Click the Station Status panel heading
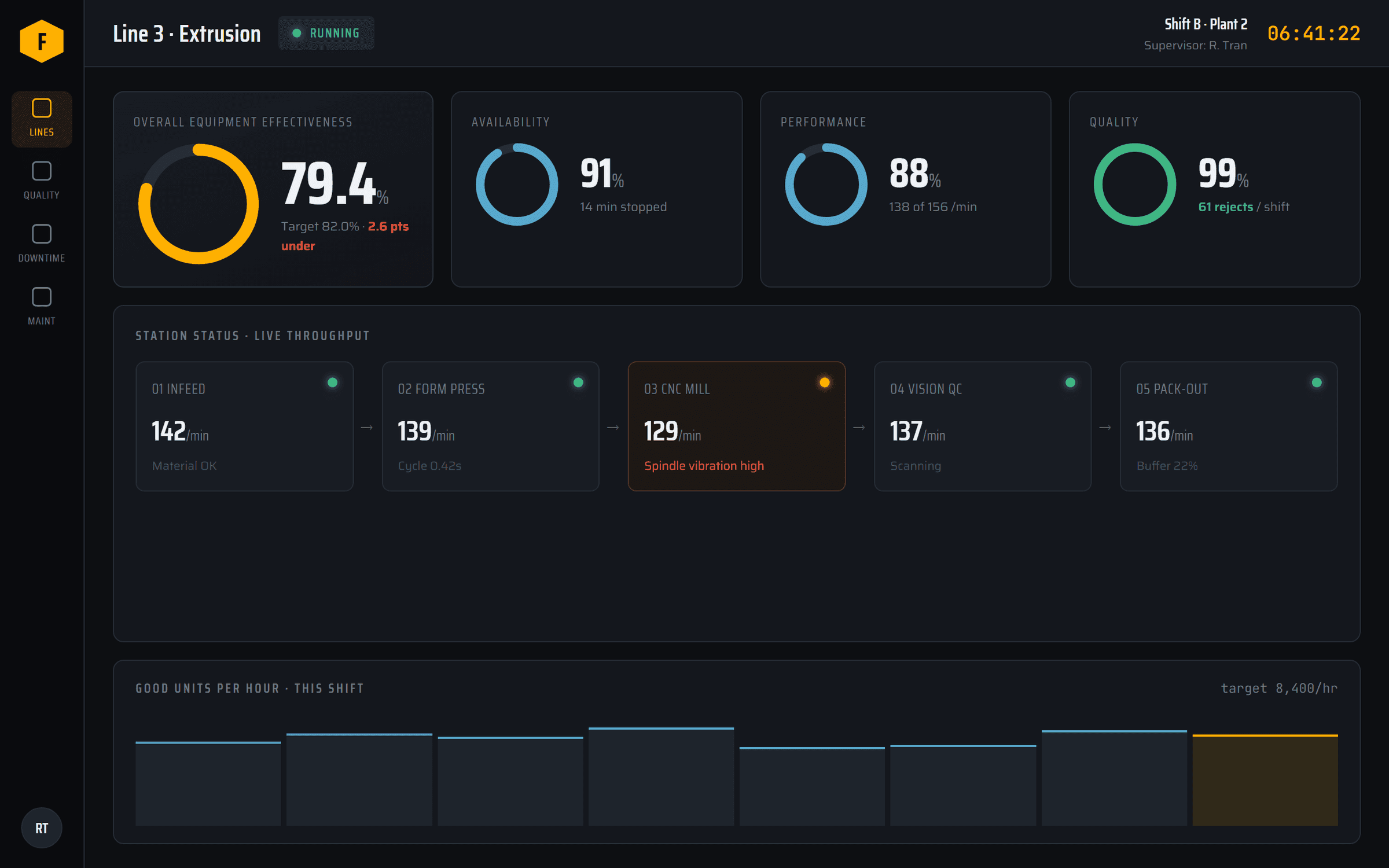Screen dimensions: 1389x868 point(252,336)
